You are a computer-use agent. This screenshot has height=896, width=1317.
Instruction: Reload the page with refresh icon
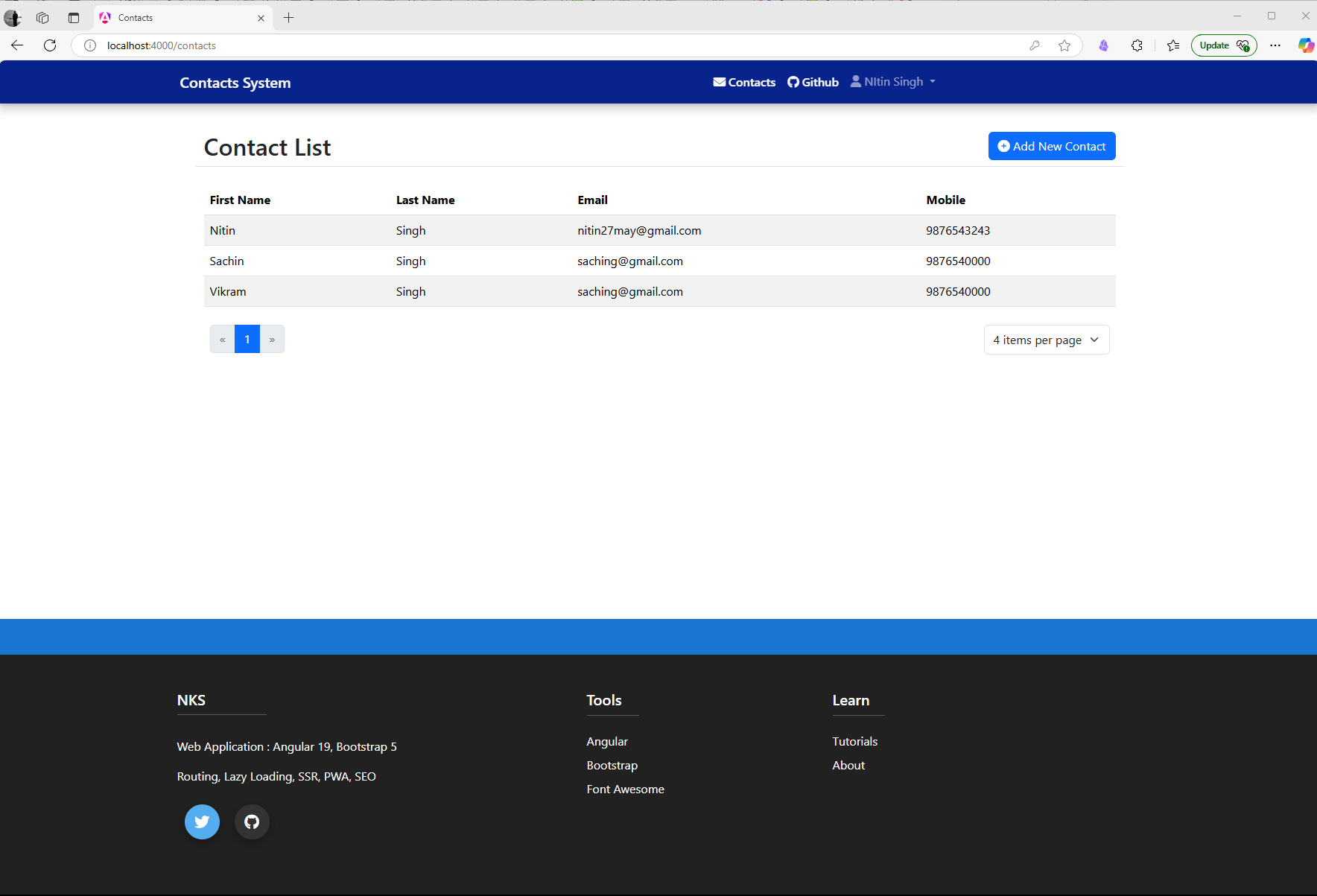(50, 45)
